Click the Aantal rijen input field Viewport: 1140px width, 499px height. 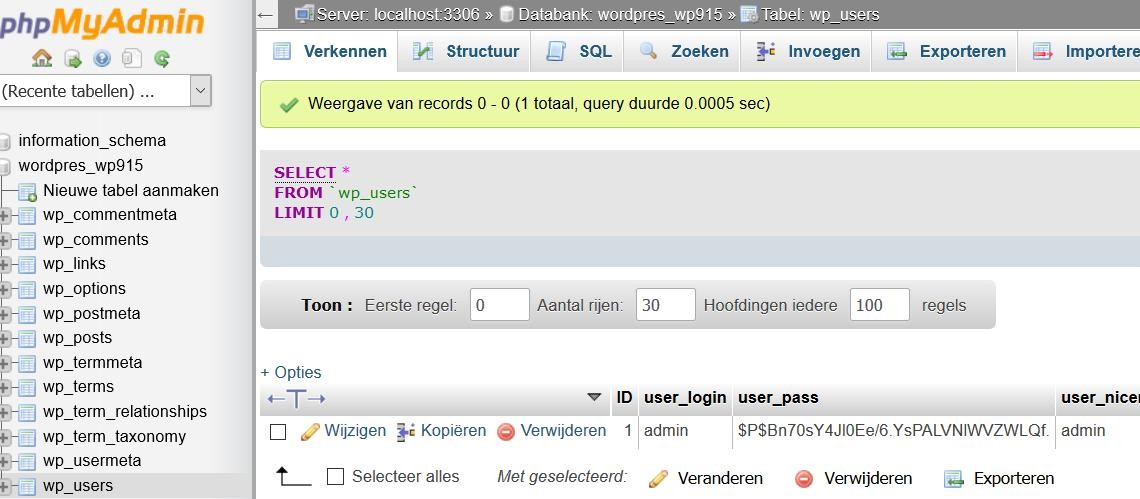coord(665,305)
